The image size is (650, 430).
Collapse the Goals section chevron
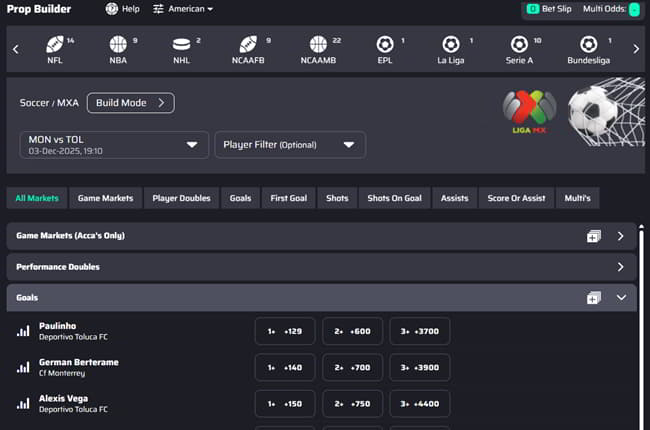click(x=621, y=297)
